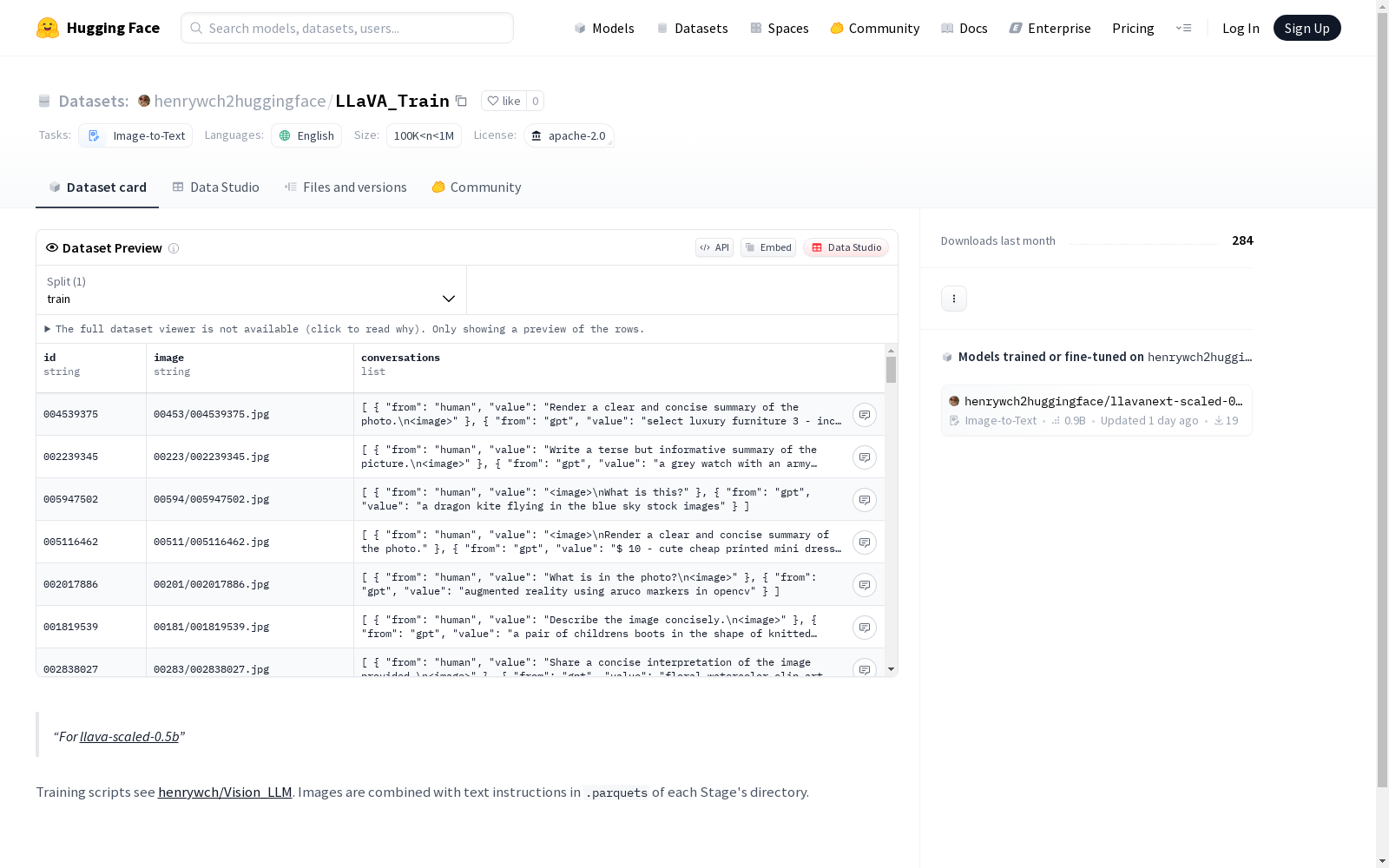This screenshot has width=1389, height=868.
Task: Click the henrywch2huggingface avatar icon in the title
Action: click(144, 101)
